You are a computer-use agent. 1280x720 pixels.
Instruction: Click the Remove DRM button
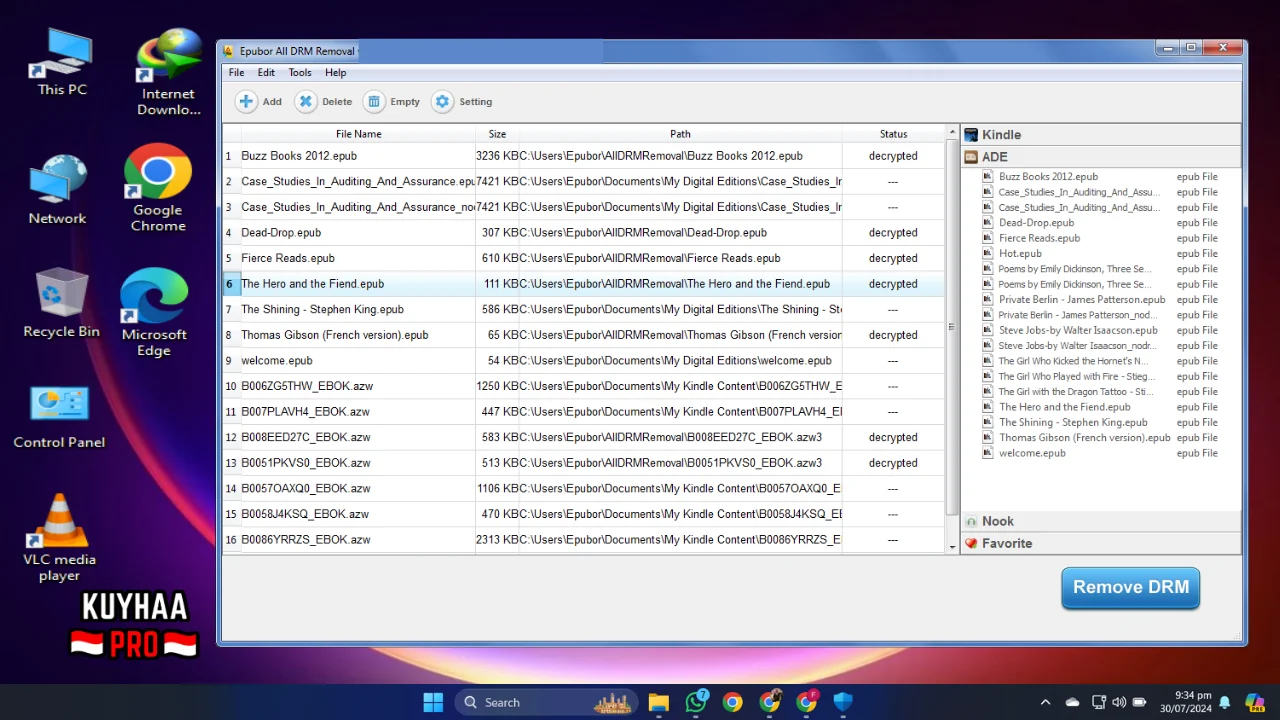[1130, 587]
